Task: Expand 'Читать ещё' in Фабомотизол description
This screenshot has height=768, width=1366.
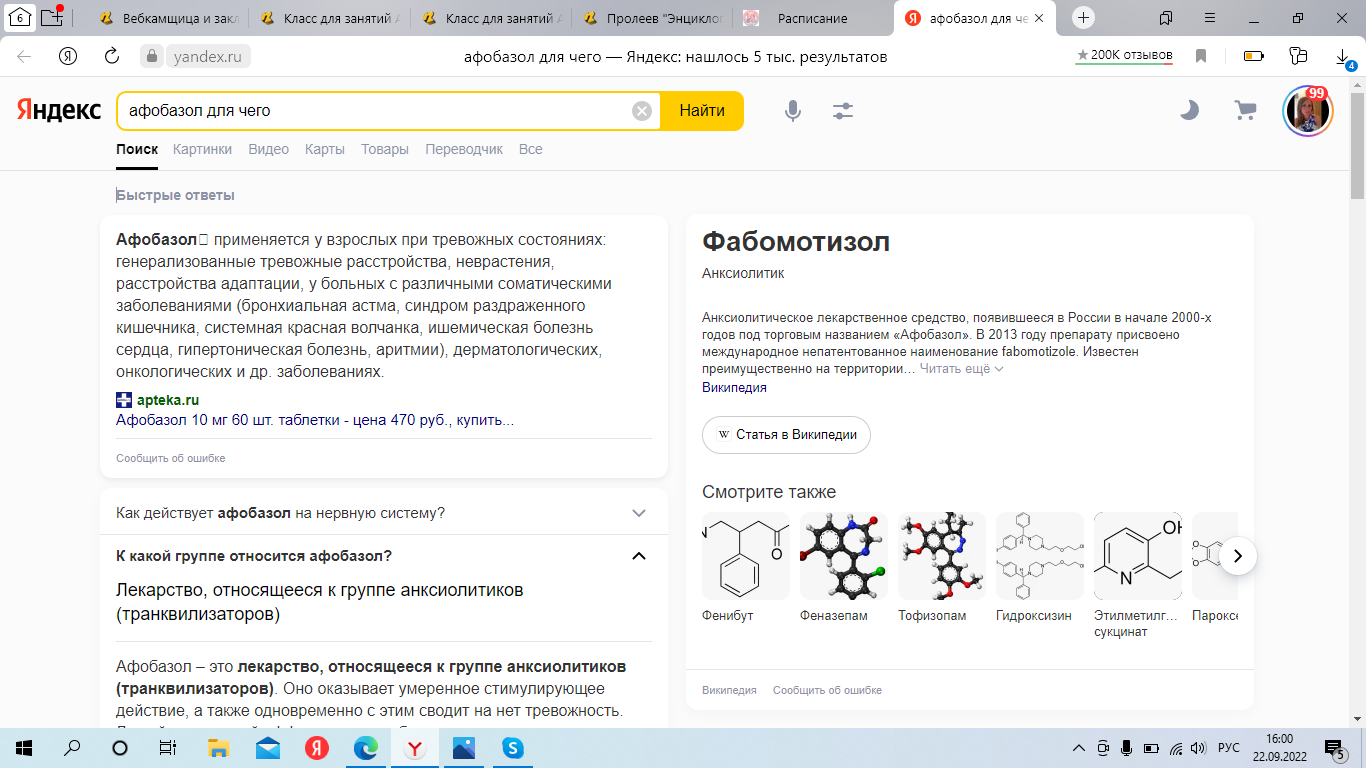Action: point(961,369)
